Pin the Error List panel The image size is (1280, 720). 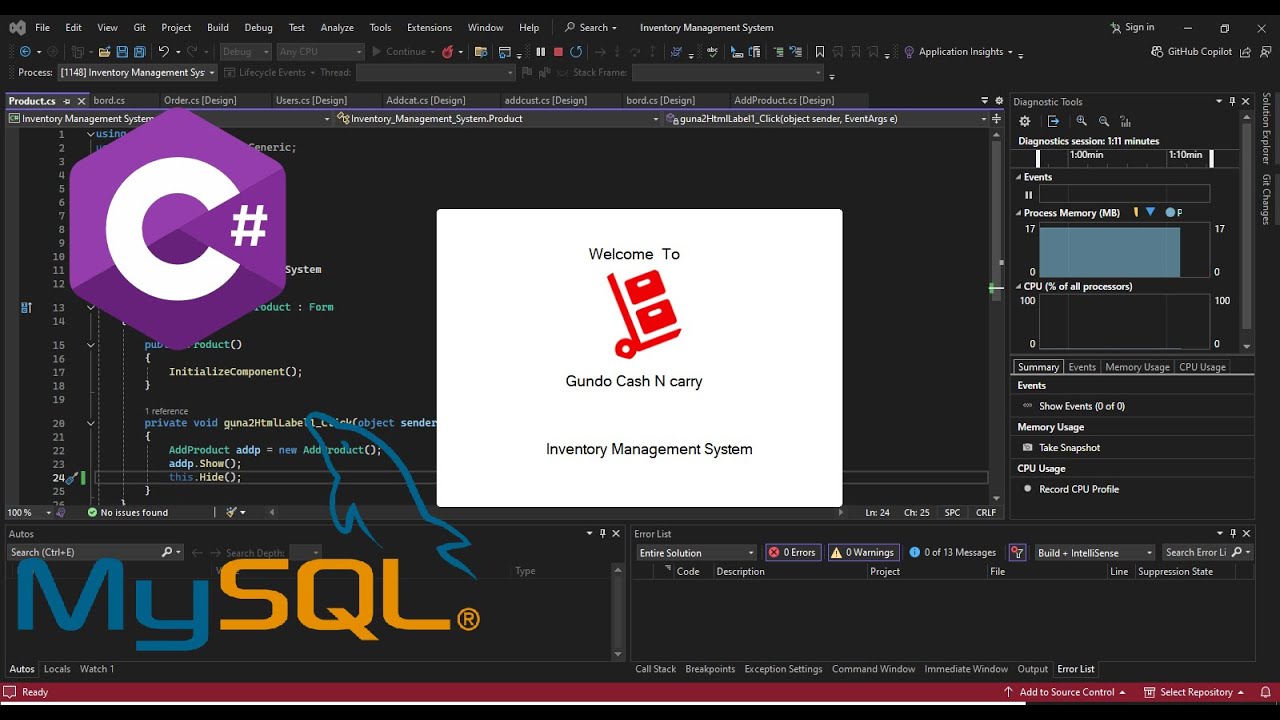(1232, 534)
